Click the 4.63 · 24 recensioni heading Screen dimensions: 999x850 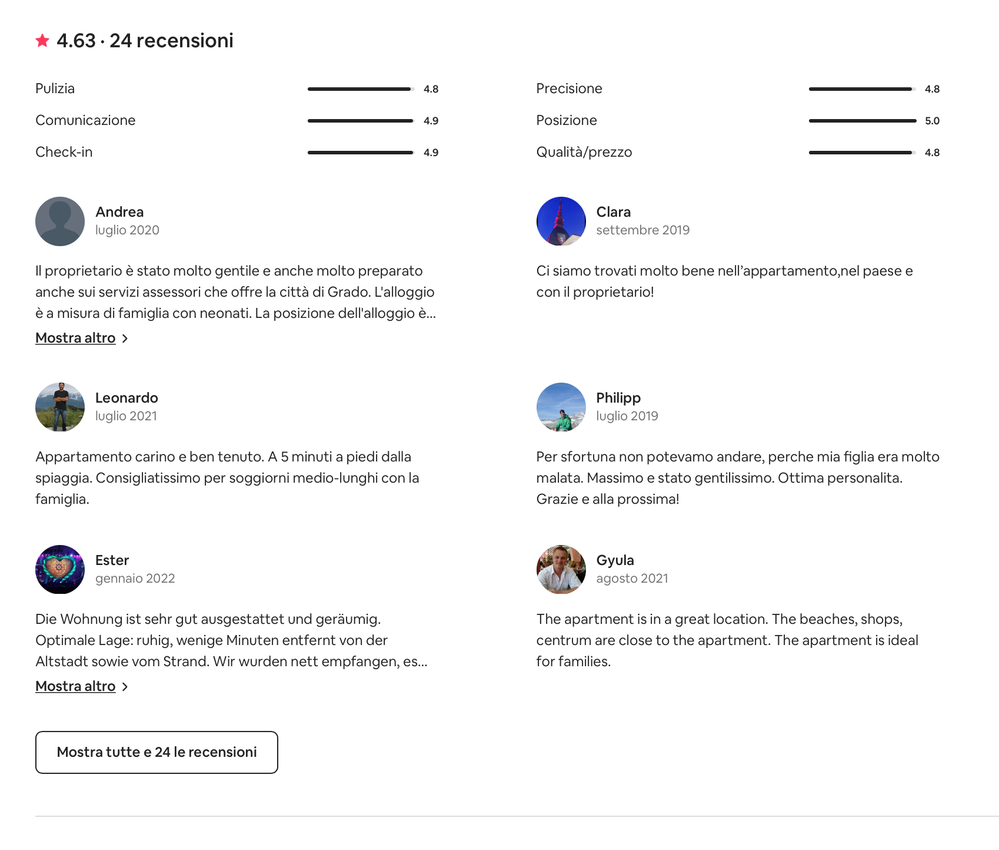(145, 41)
